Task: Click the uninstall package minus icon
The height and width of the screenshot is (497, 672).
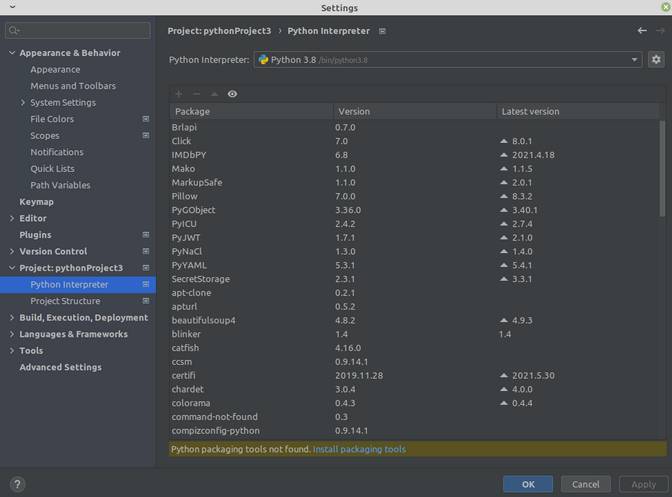Action: (x=196, y=94)
